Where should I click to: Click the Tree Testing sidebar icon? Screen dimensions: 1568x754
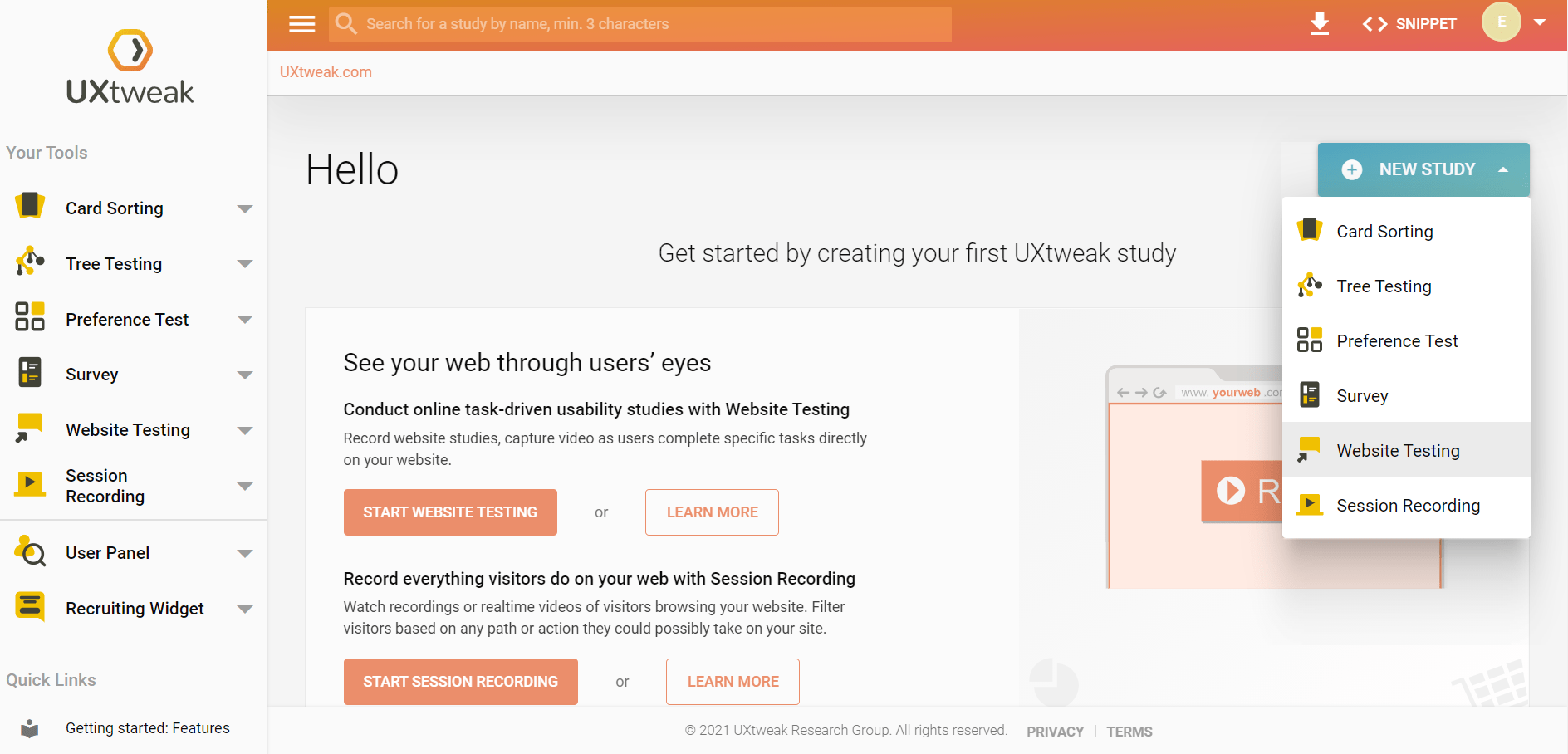(30, 262)
